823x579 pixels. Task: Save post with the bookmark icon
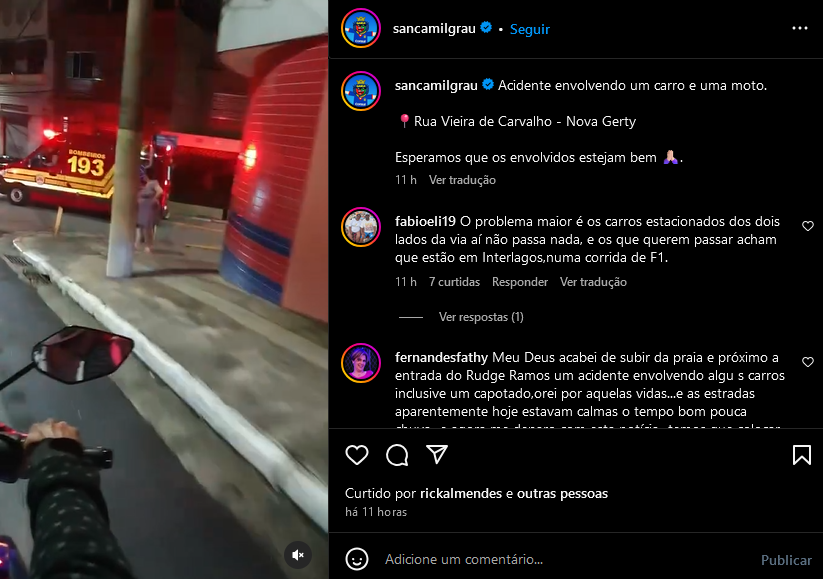click(x=801, y=455)
